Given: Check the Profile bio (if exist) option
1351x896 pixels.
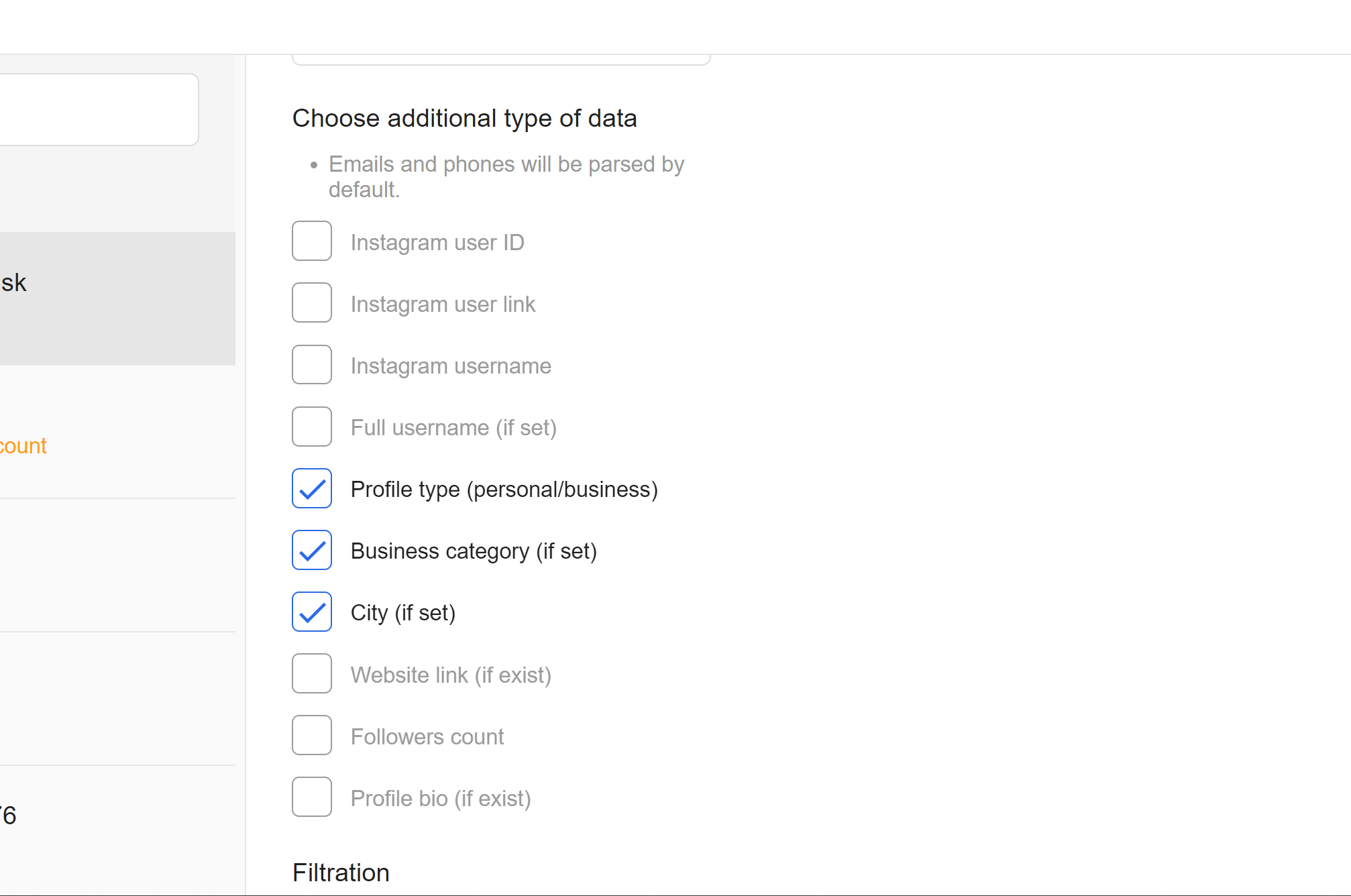Looking at the screenshot, I should coord(312,797).
